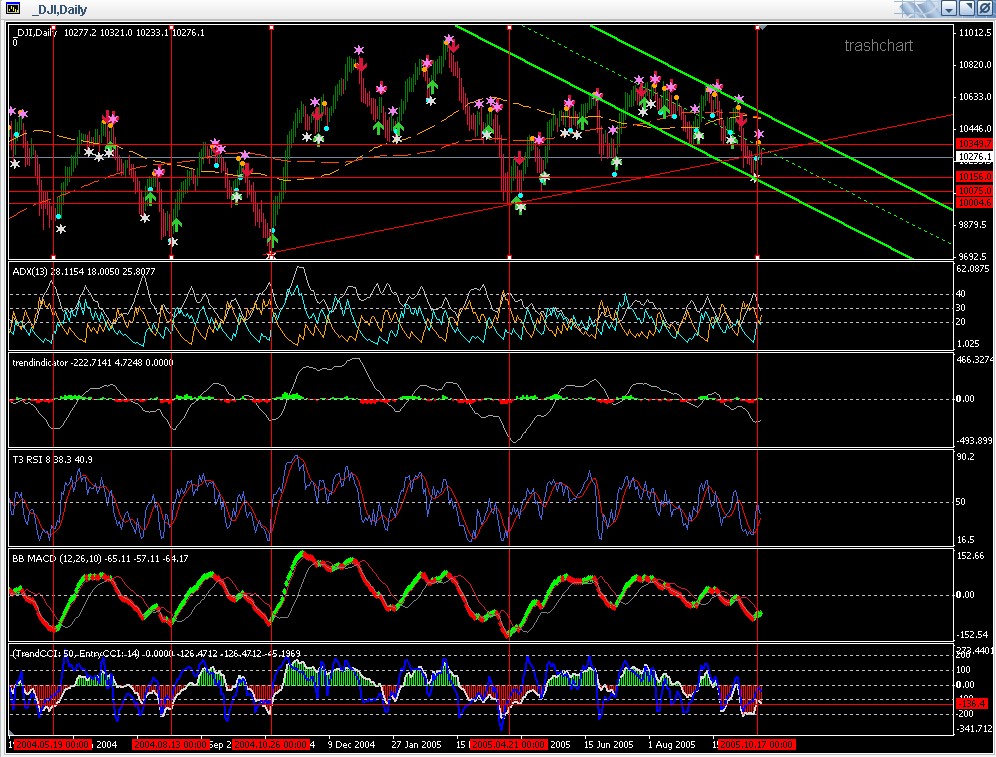
Task: Click the red 10349.7 price level tag
Action: click(x=974, y=144)
